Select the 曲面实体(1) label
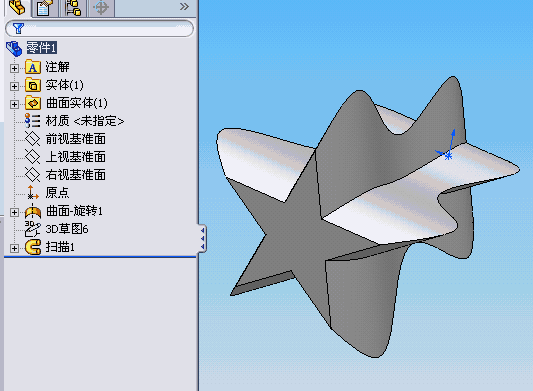The width and height of the screenshot is (533, 391). [x=77, y=103]
